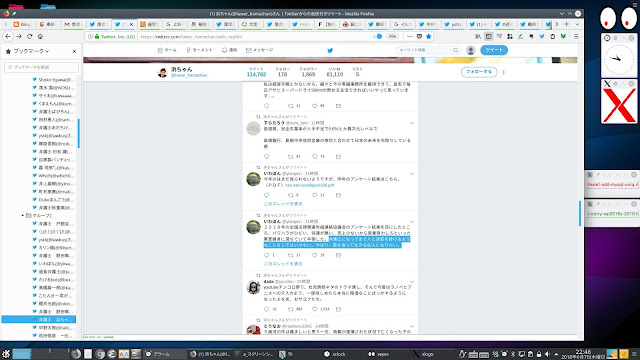Open the profile's more options three-dot menu
Image resolution: width=640 pixels, height=360 pixels.
504,72
